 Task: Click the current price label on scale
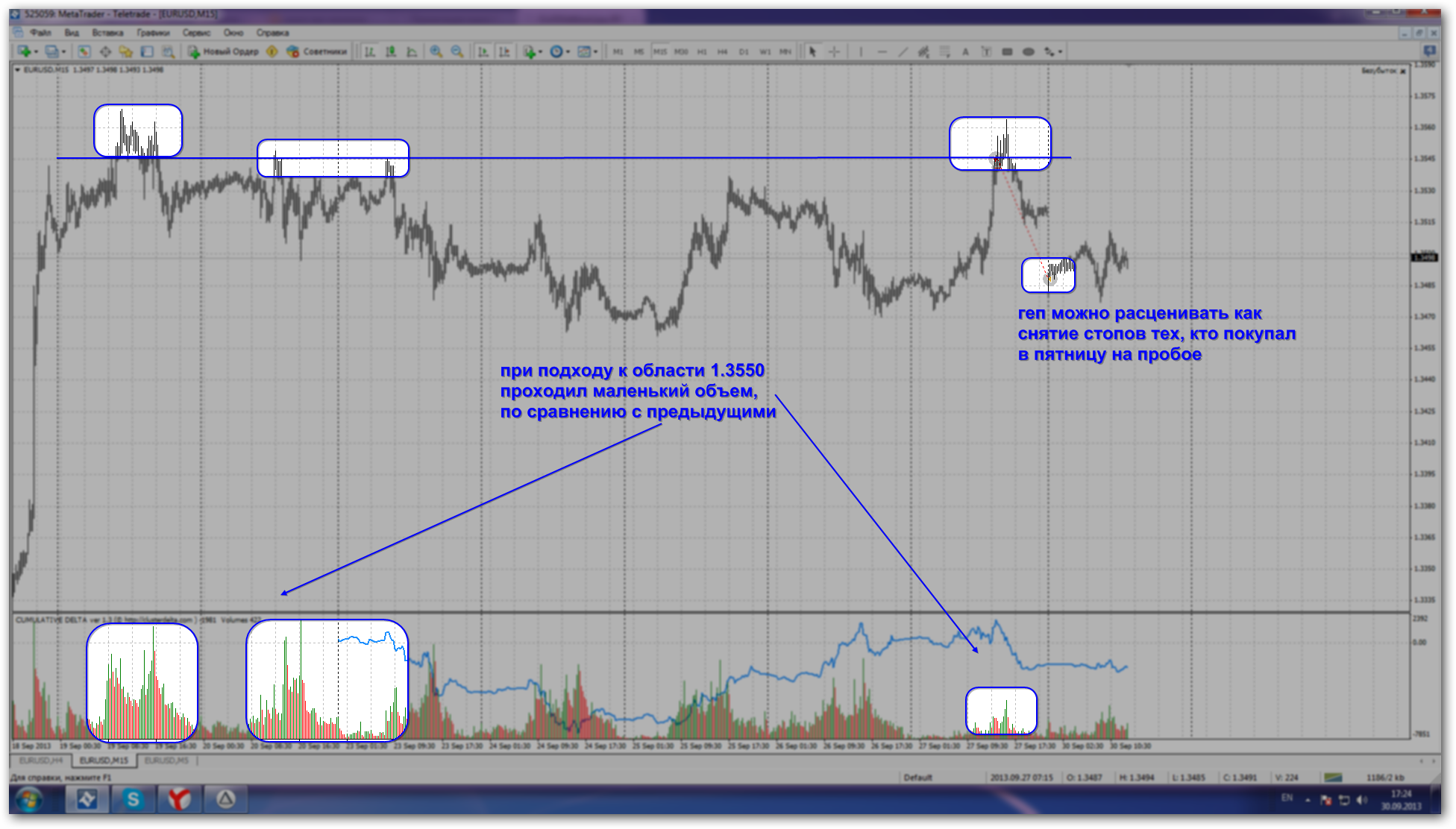[1425, 257]
